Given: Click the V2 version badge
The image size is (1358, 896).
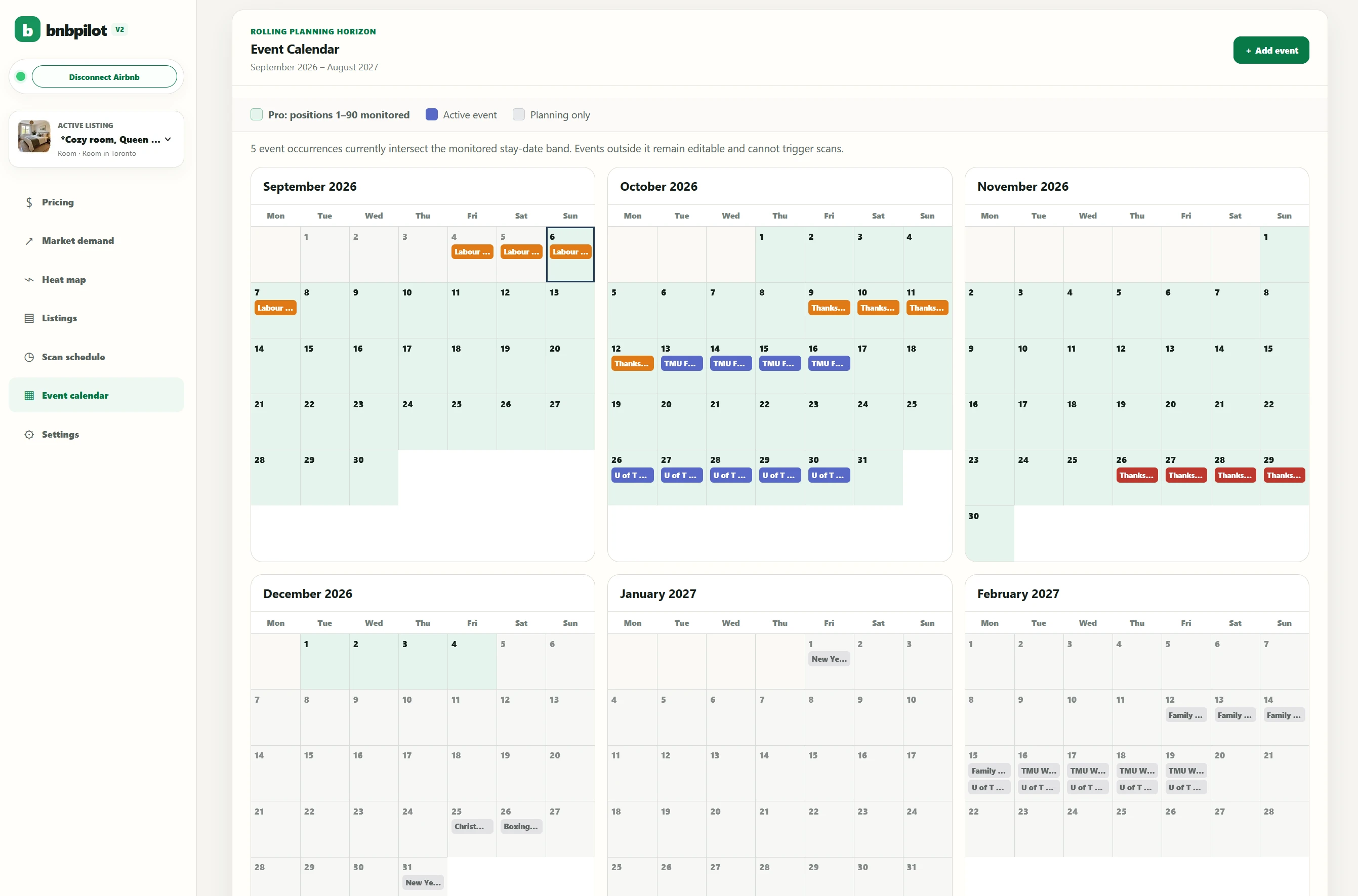Looking at the screenshot, I should (119, 29).
